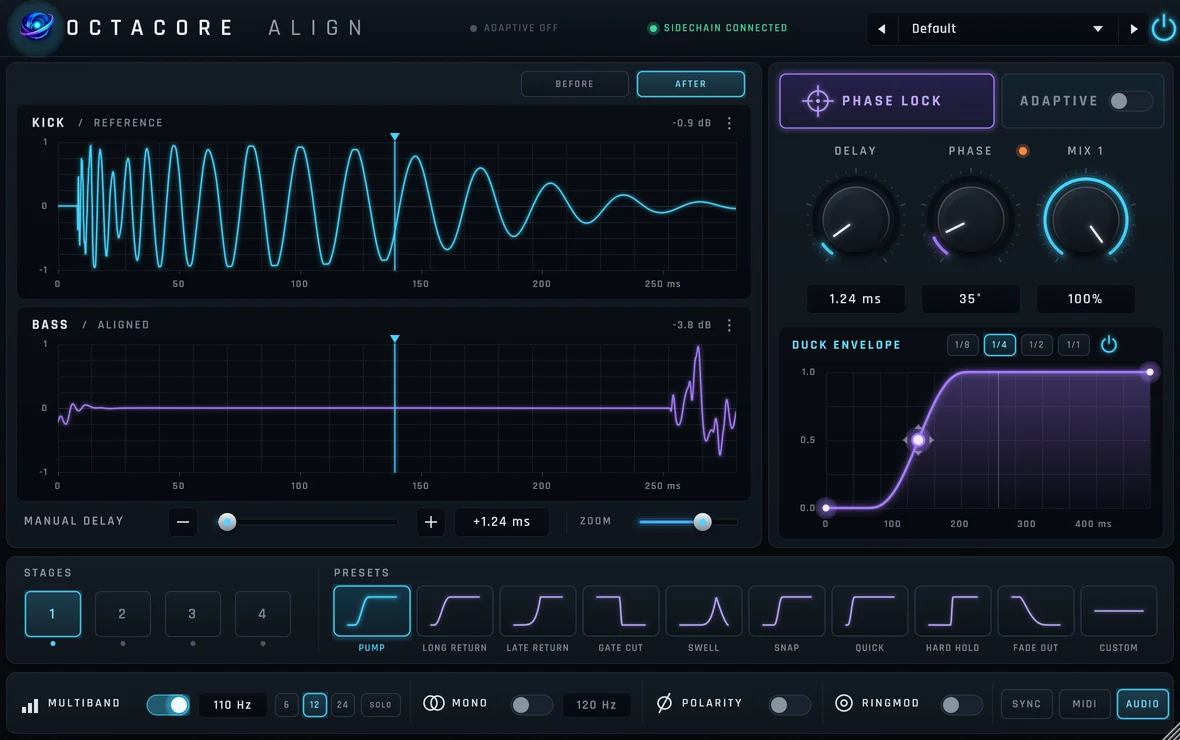Viewport: 1180px width, 740px height.
Task: Click the Manual Delay slider handle
Action: 227,522
